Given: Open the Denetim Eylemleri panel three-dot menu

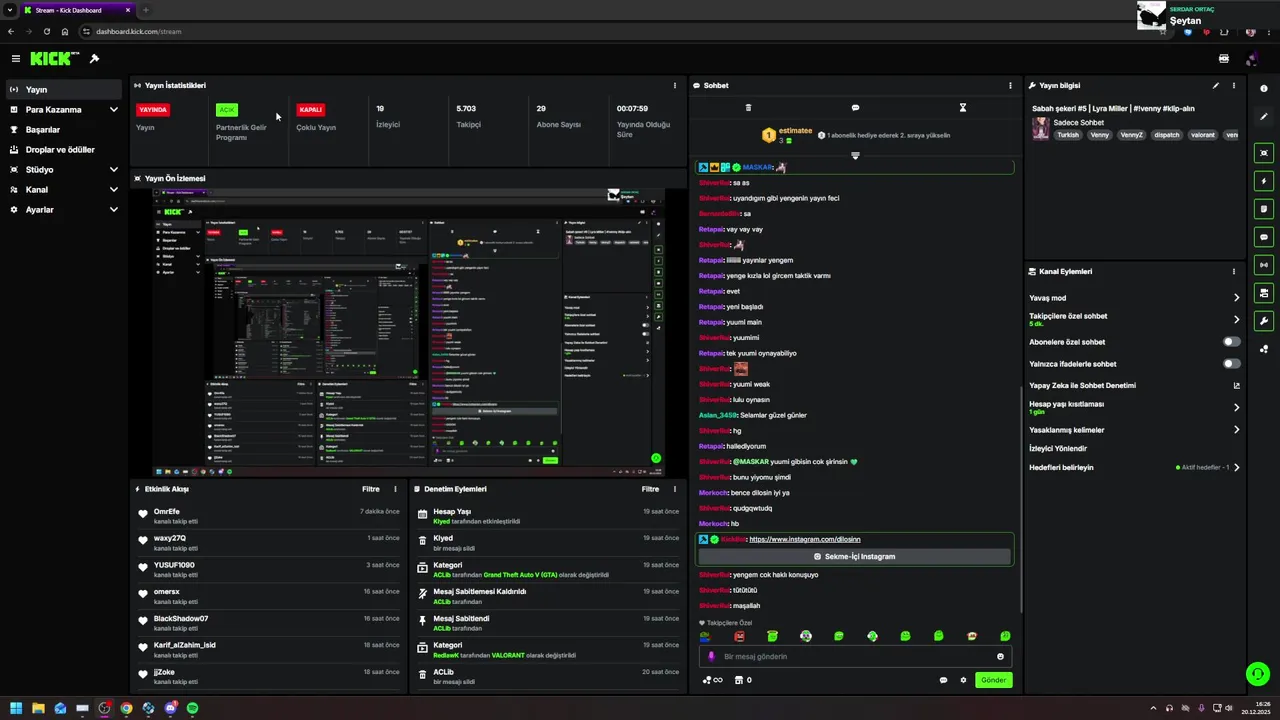Looking at the screenshot, I should 674,490.
